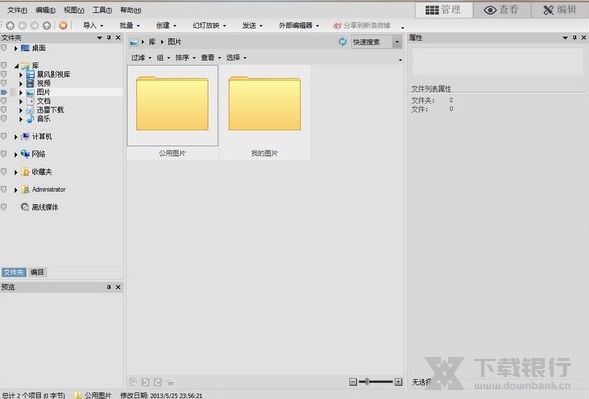This screenshot has width=589, height=399.
Task: Open the quick search dropdown arrow
Action: [397, 42]
